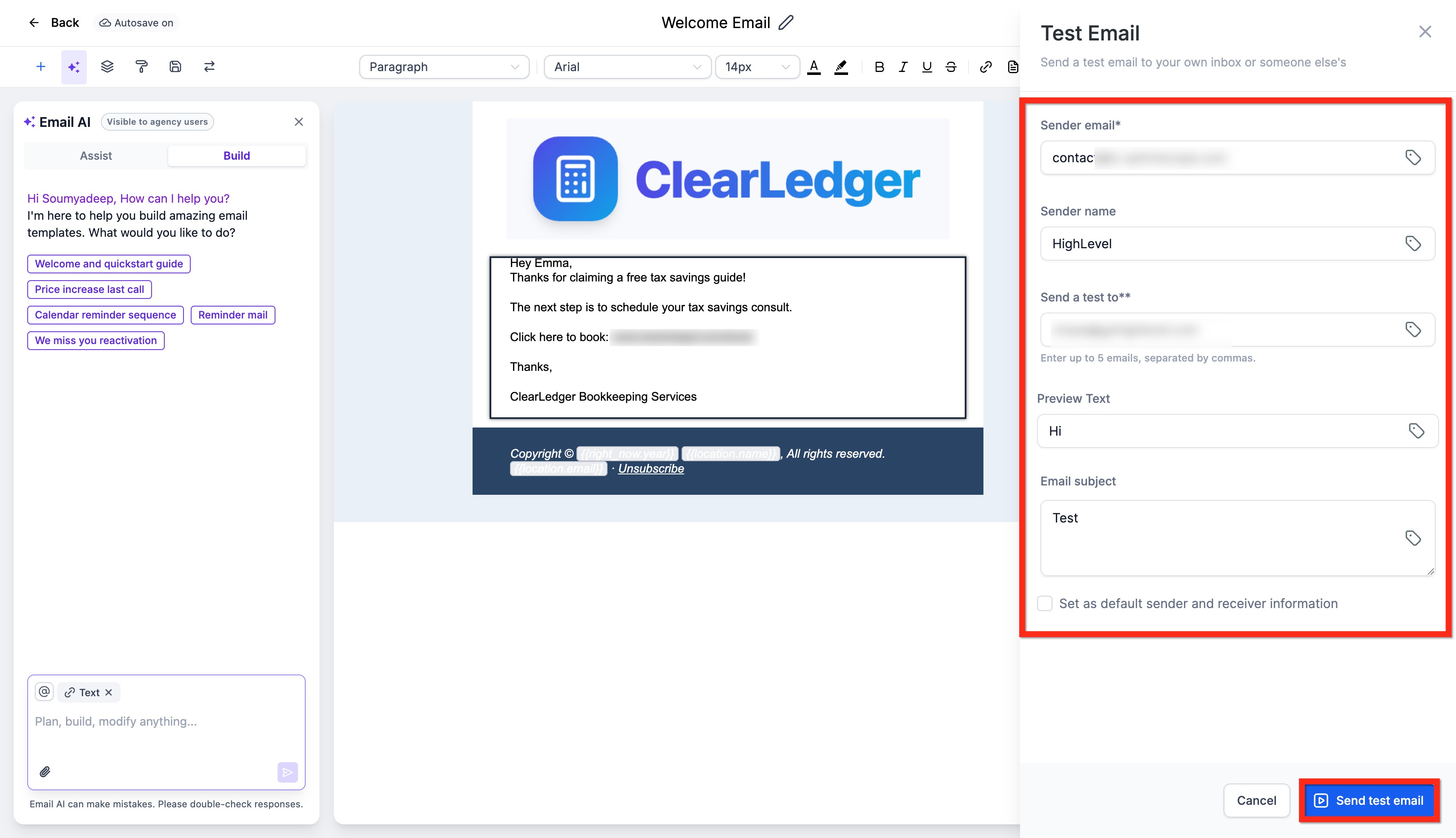The image size is (1456, 838).
Task: Apply italic formatting
Action: pos(903,67)
